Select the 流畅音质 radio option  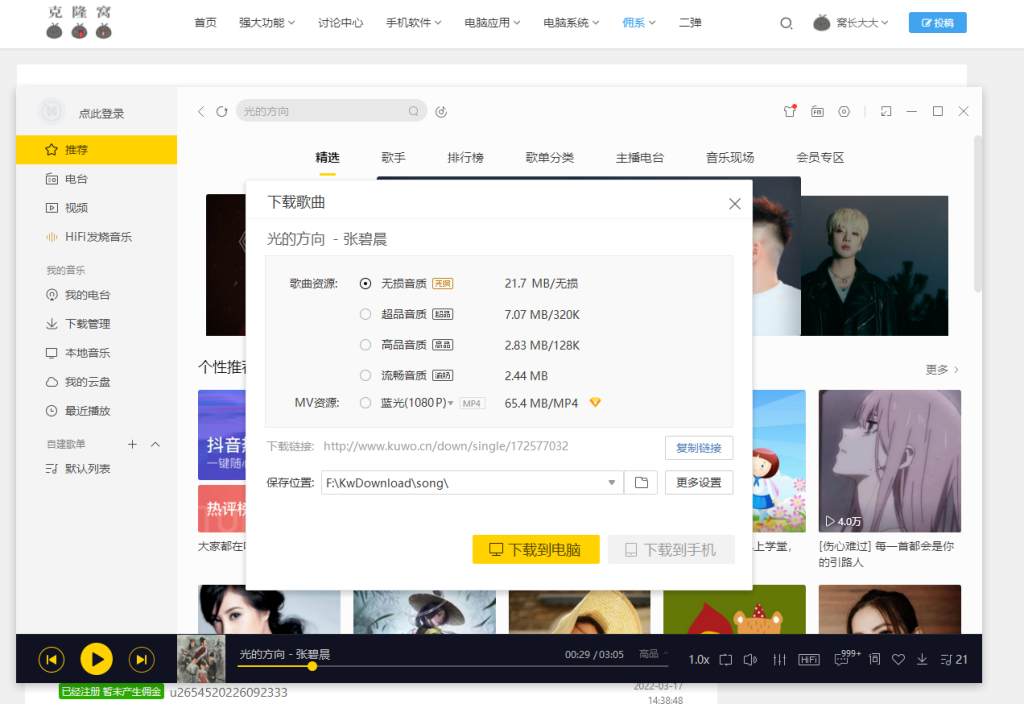[x=365, y=376]
